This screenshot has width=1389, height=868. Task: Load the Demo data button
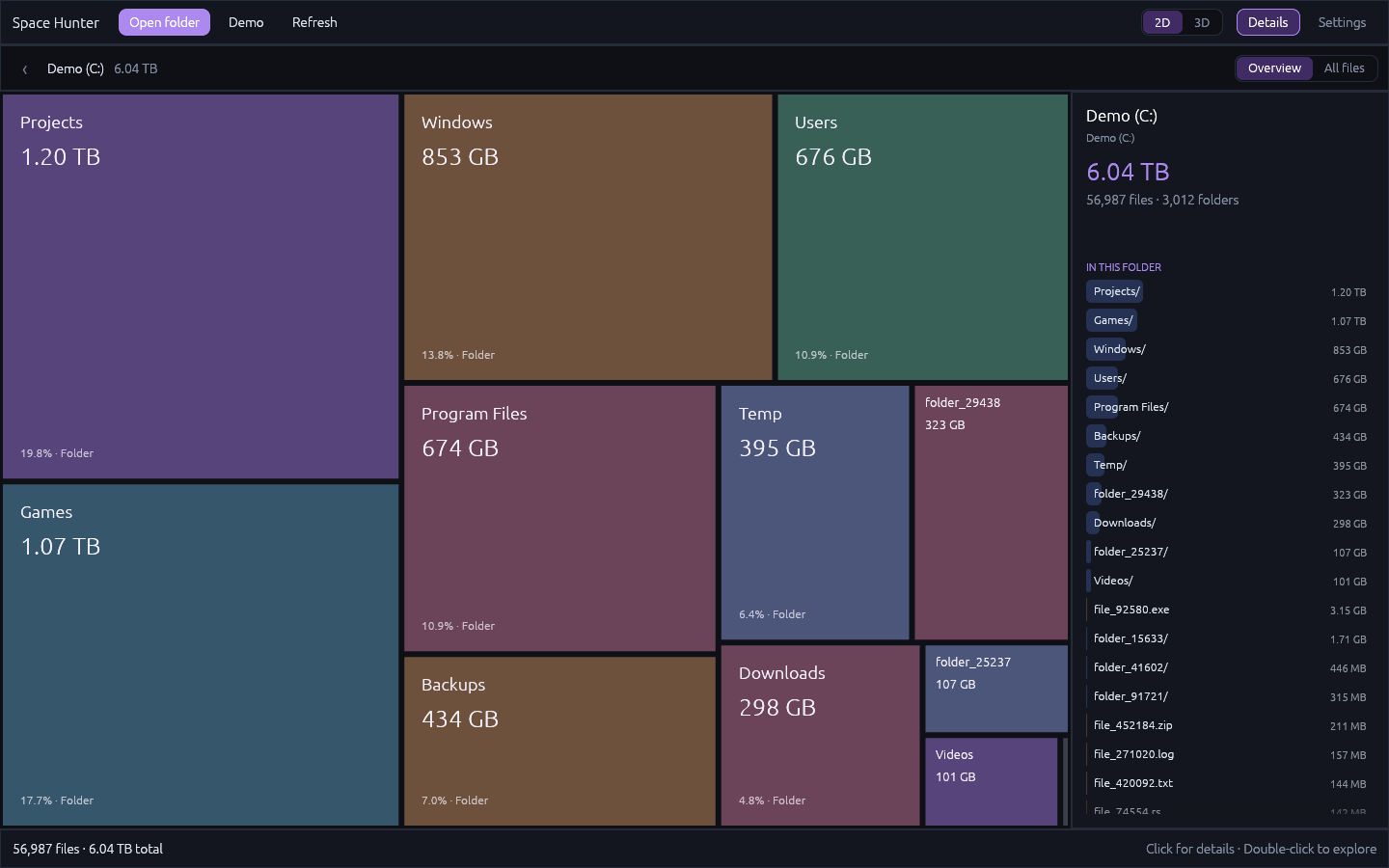246,22
